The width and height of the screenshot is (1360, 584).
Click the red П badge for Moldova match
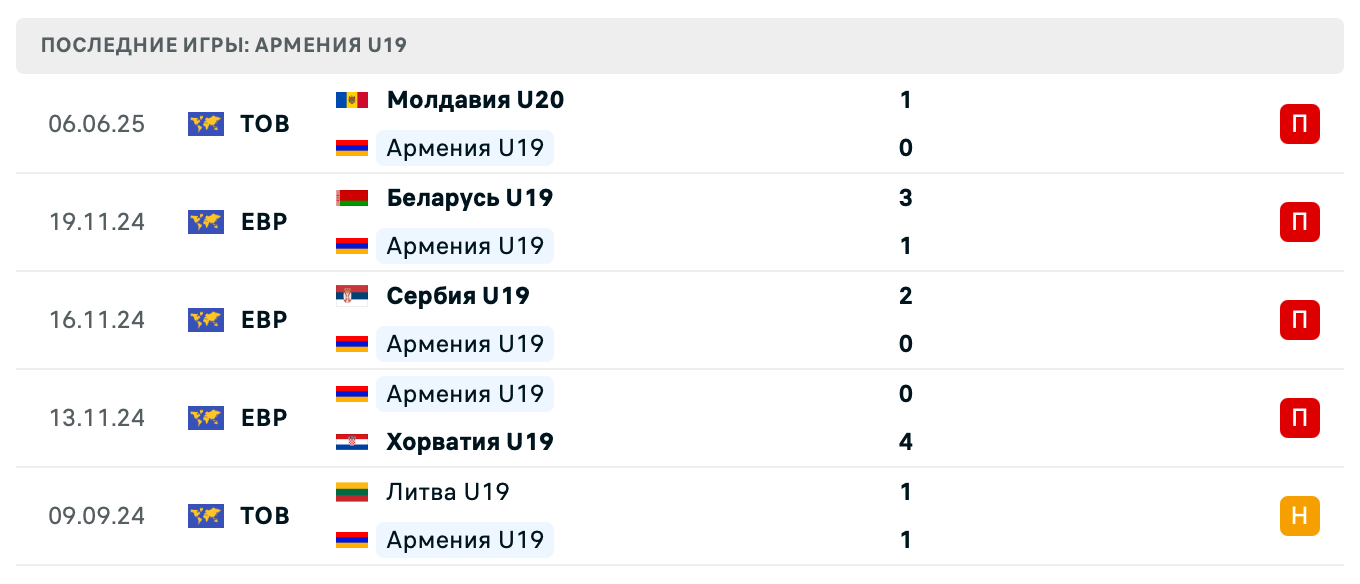(x=1299, y=124)
